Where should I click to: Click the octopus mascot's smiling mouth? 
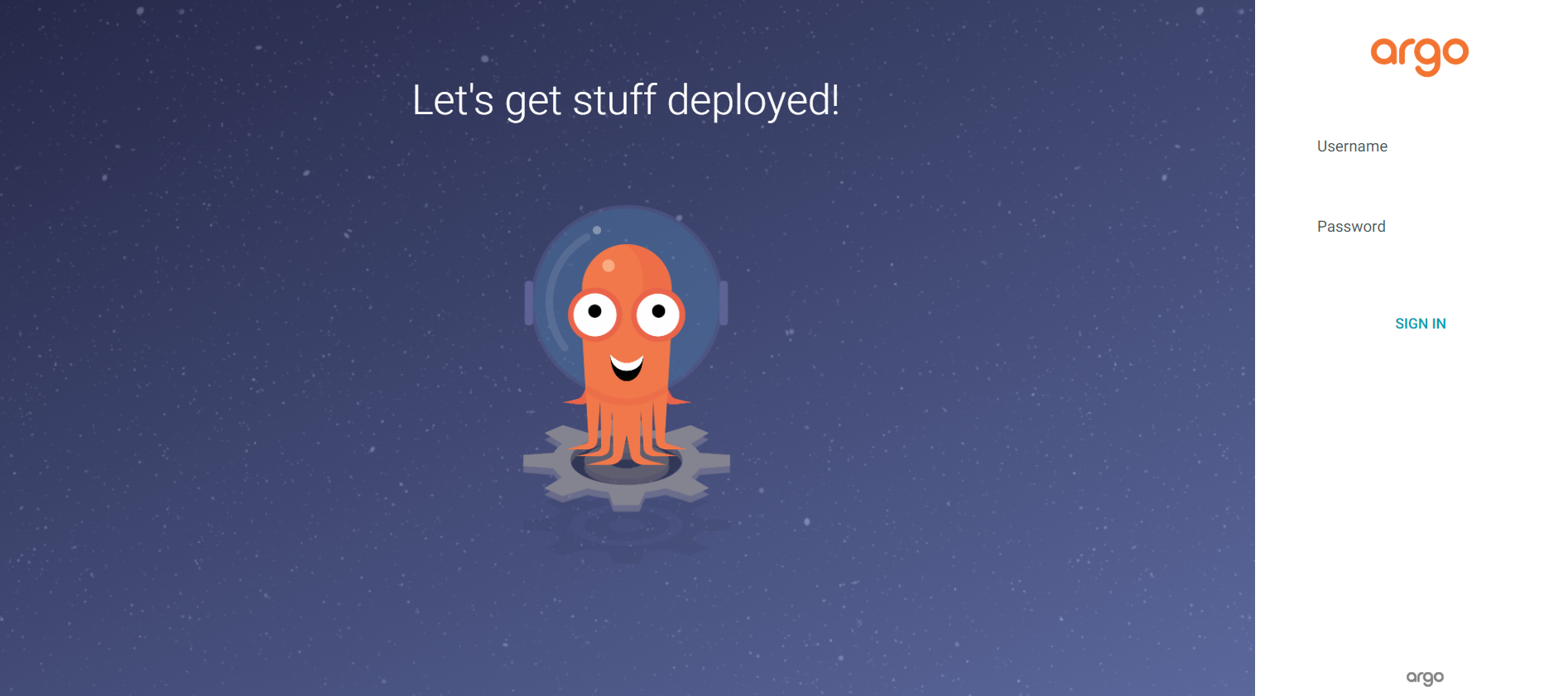pos(627,367)
